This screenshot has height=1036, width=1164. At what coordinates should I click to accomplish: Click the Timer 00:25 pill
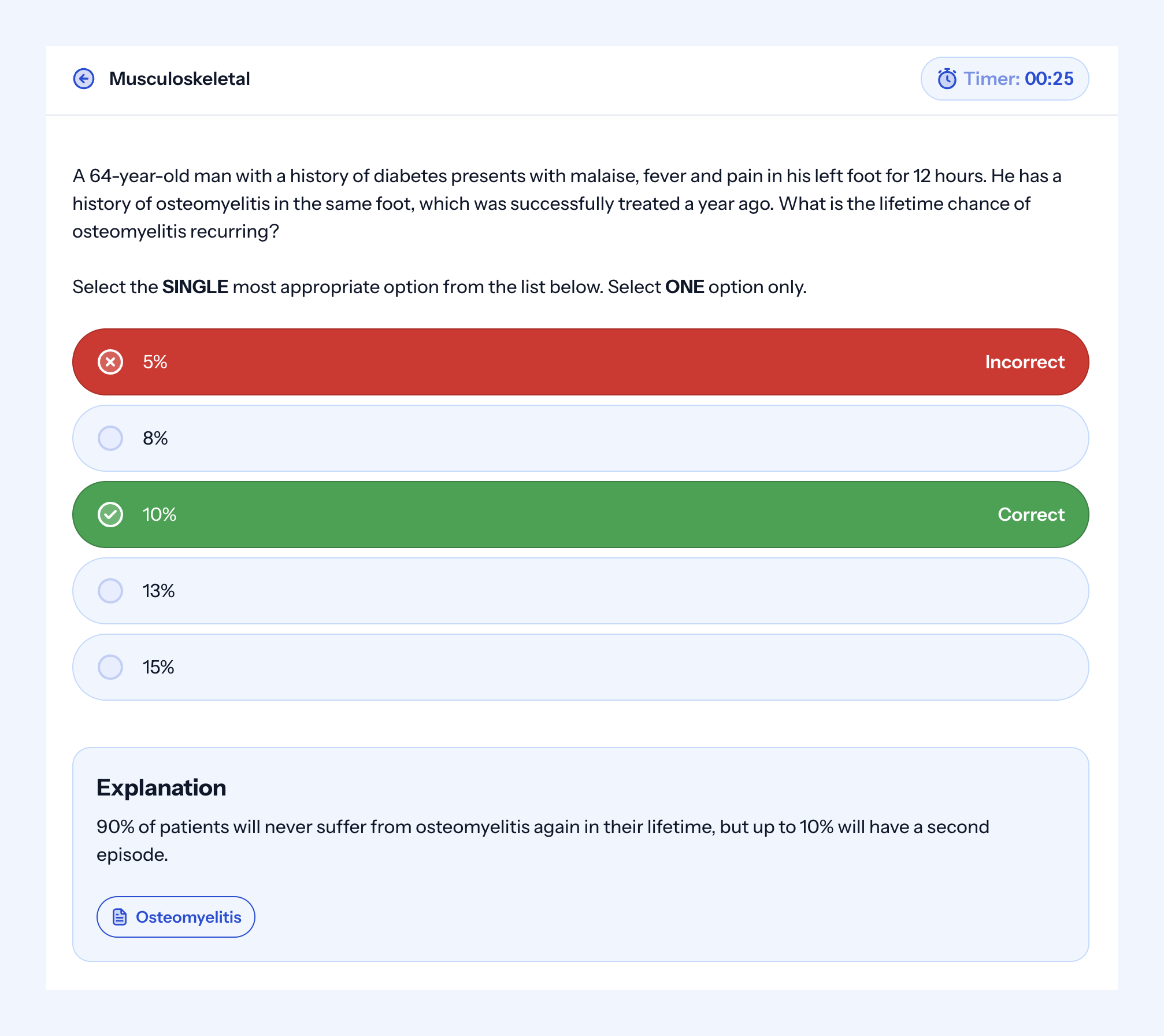coord(1004,79)
